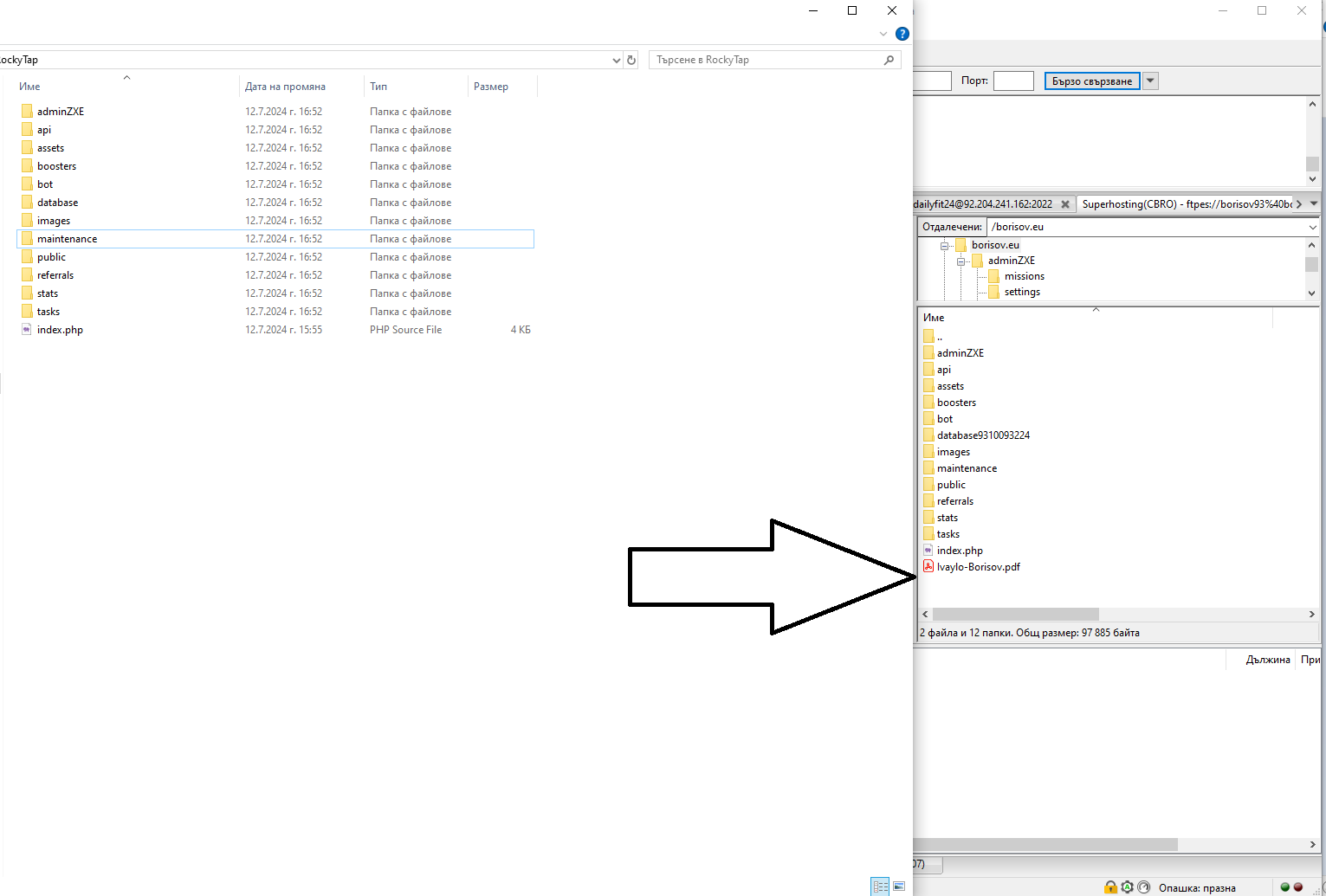This screenshot has height=896, width=1326.
Task: Expand the remote path /borisov.eu dropdown
Action: coord(1312,227)
